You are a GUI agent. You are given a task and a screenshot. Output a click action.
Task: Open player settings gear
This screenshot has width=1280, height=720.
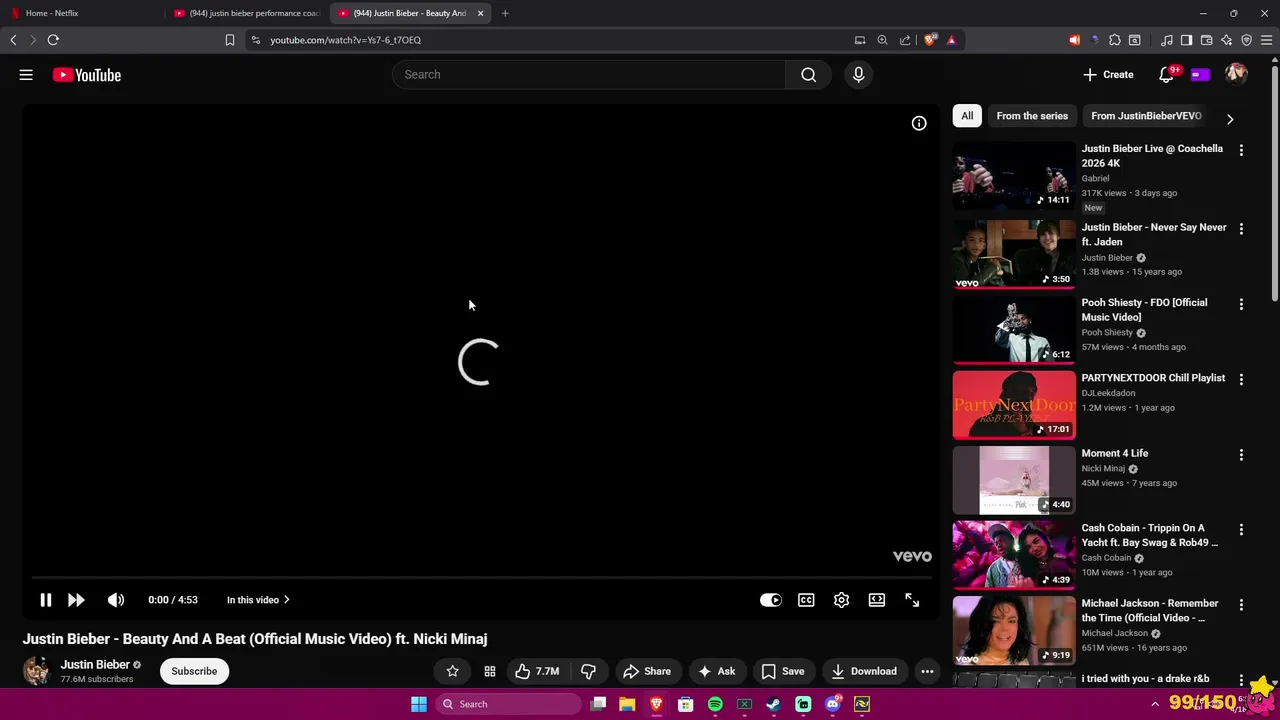click(841, 600)
